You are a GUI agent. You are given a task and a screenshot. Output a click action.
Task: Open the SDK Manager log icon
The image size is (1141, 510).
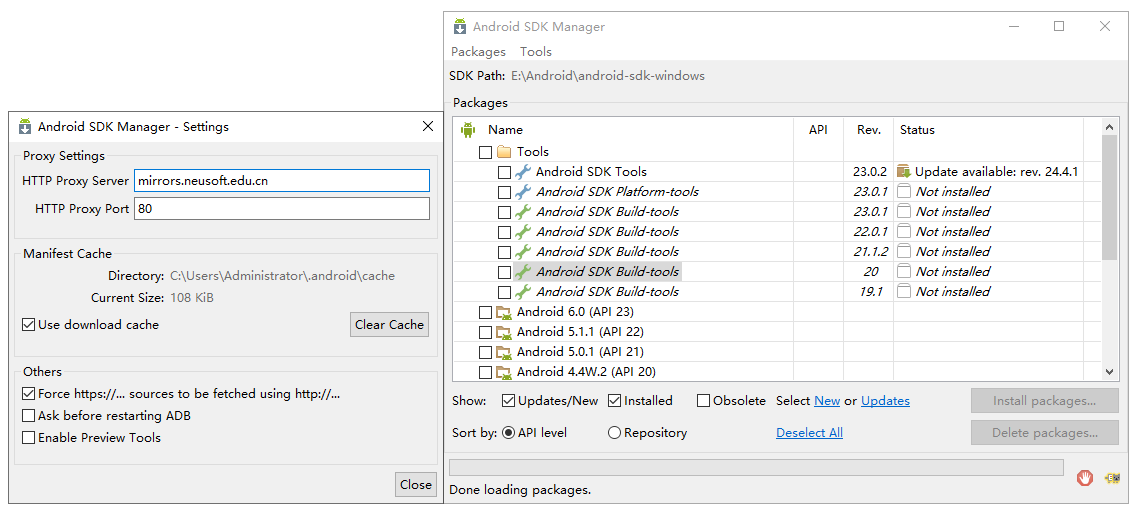pyautogui.click(x=1112, y=478)
